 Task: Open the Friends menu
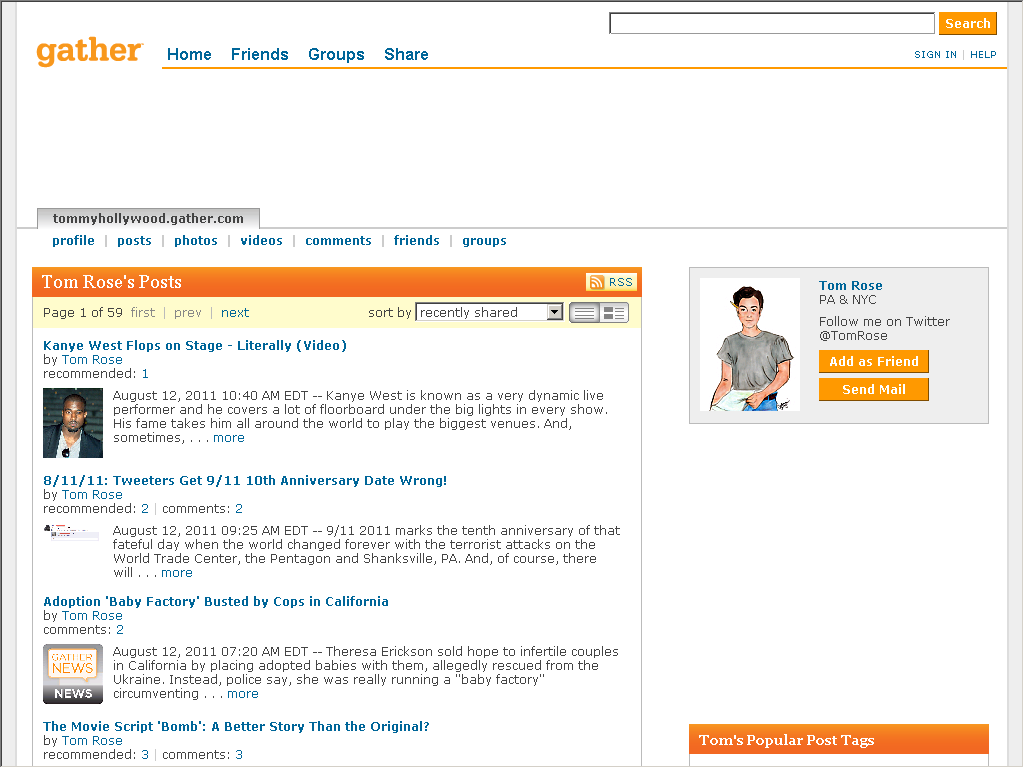(x=259, y=54)
